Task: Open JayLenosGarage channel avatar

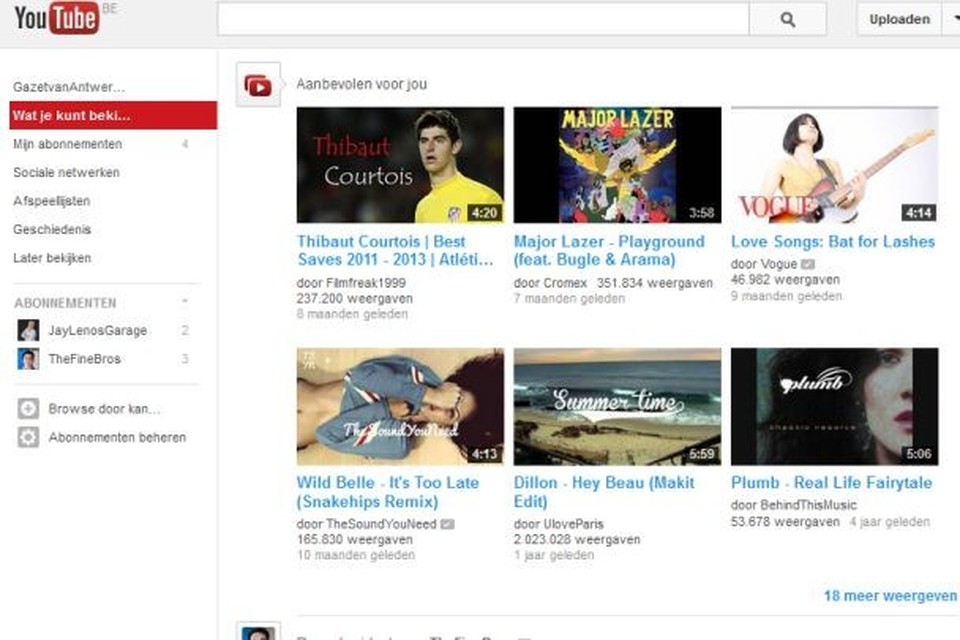Action: pos(28,330)
